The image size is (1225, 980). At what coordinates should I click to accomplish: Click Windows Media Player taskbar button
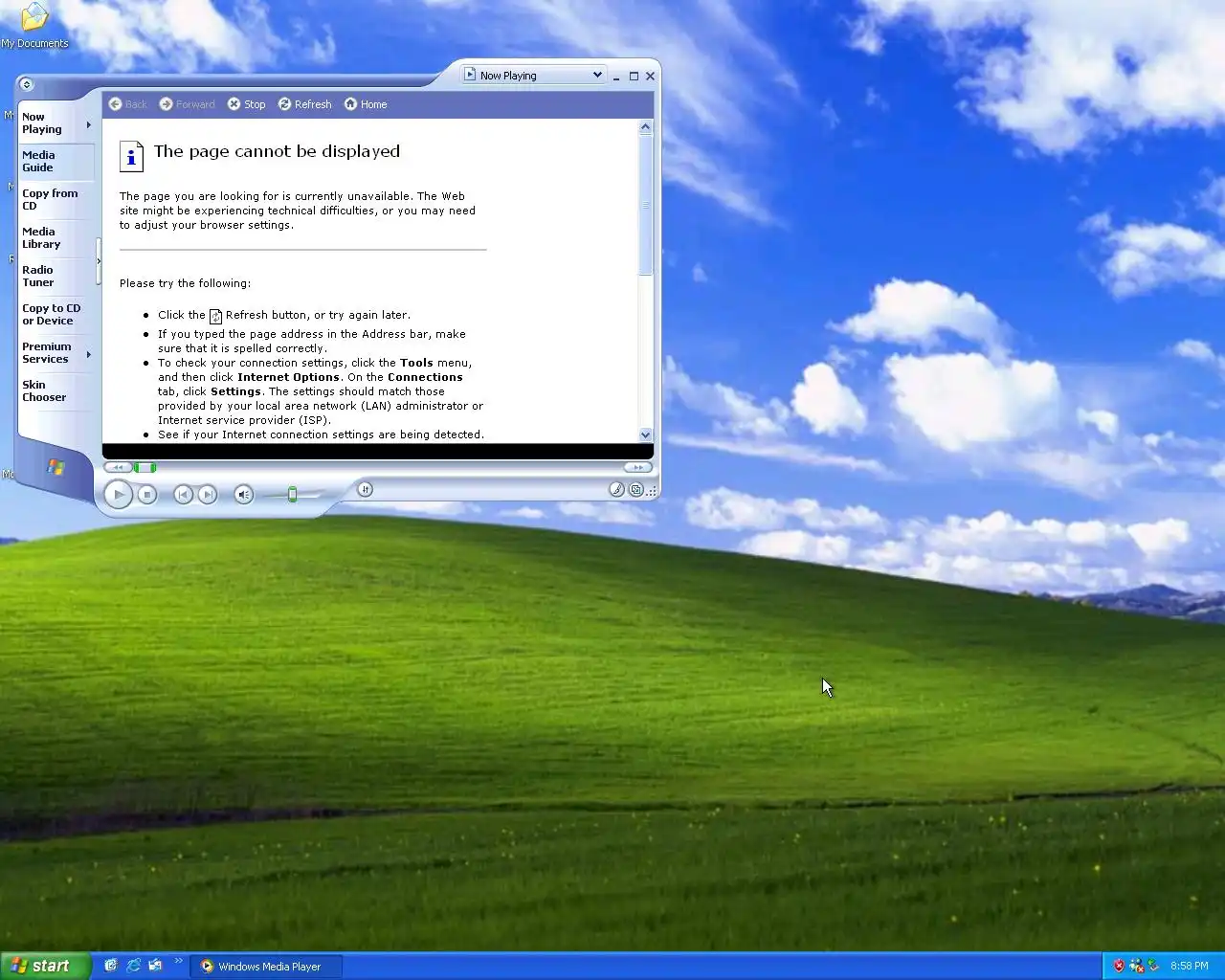tap(267, 967)
